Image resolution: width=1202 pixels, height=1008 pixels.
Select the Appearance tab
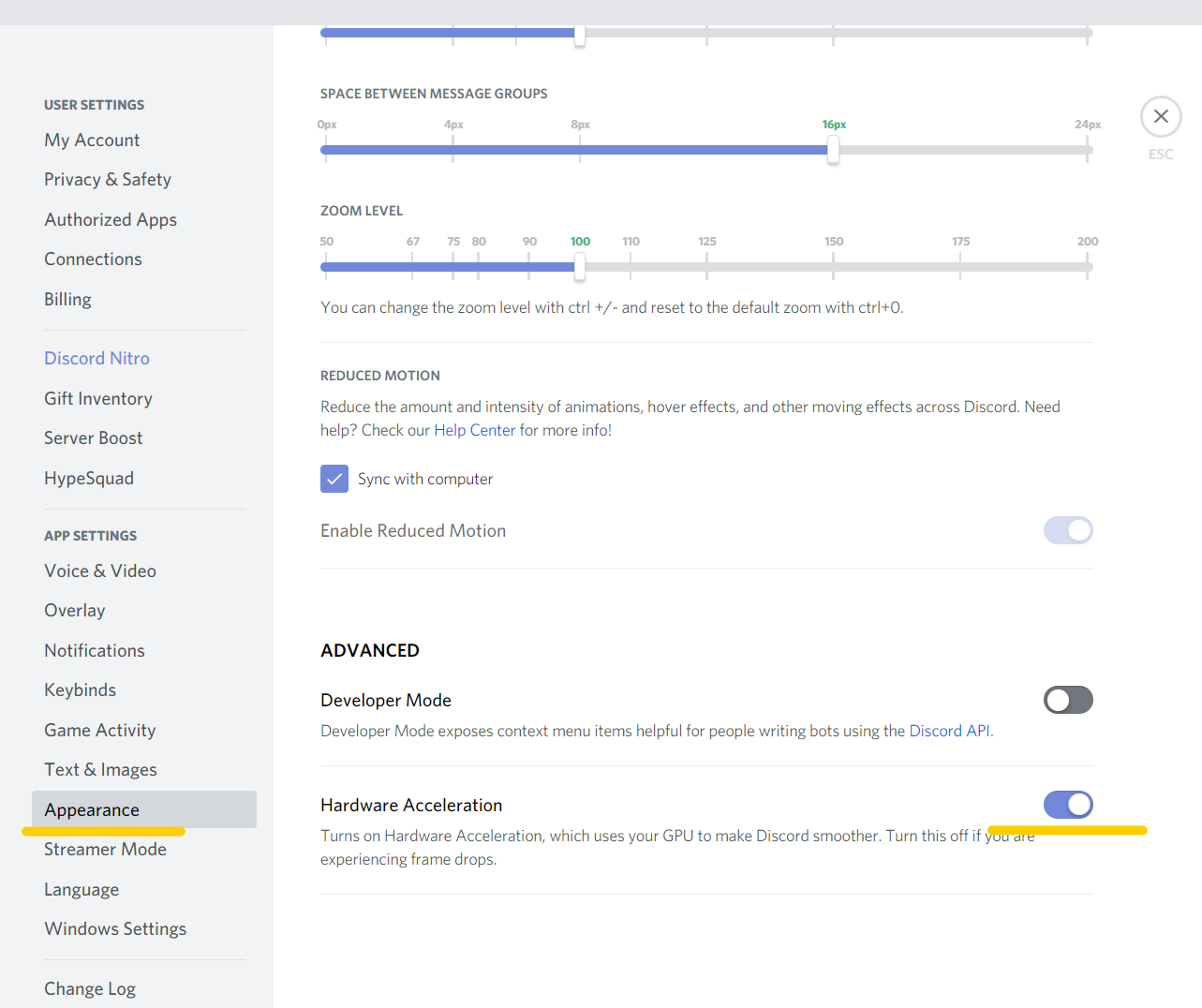tap(144, 809)
